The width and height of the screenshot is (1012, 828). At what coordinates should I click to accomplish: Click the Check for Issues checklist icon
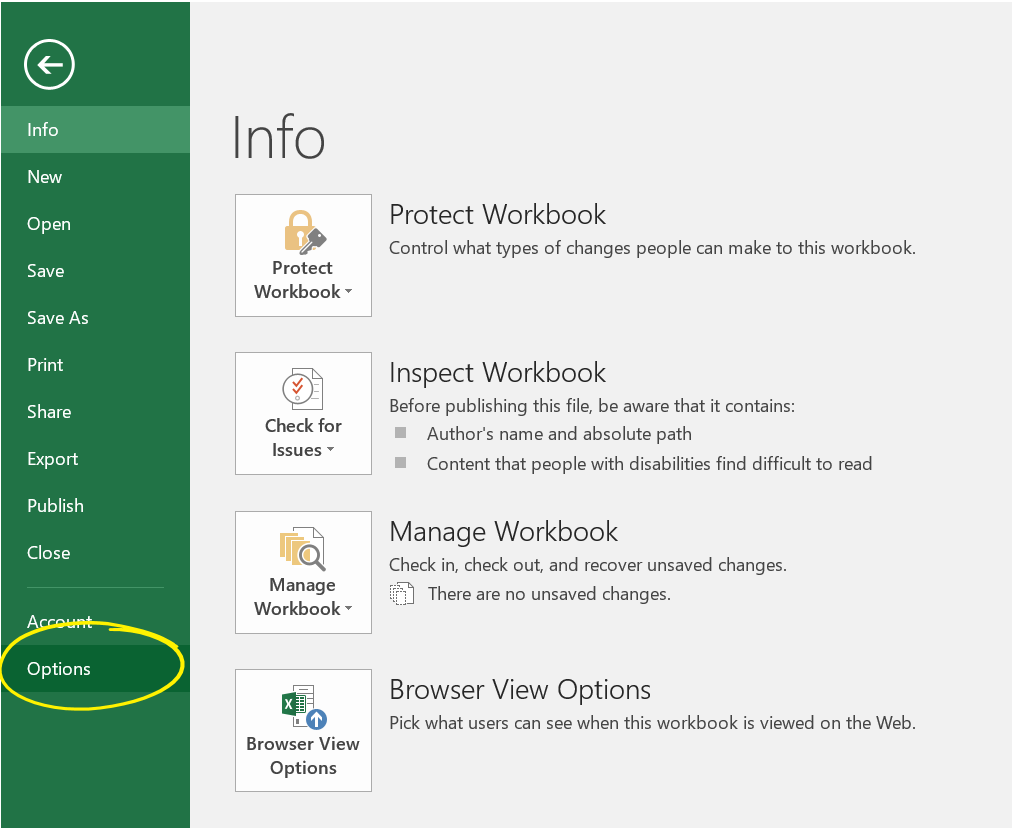click(x=303, y=390)
